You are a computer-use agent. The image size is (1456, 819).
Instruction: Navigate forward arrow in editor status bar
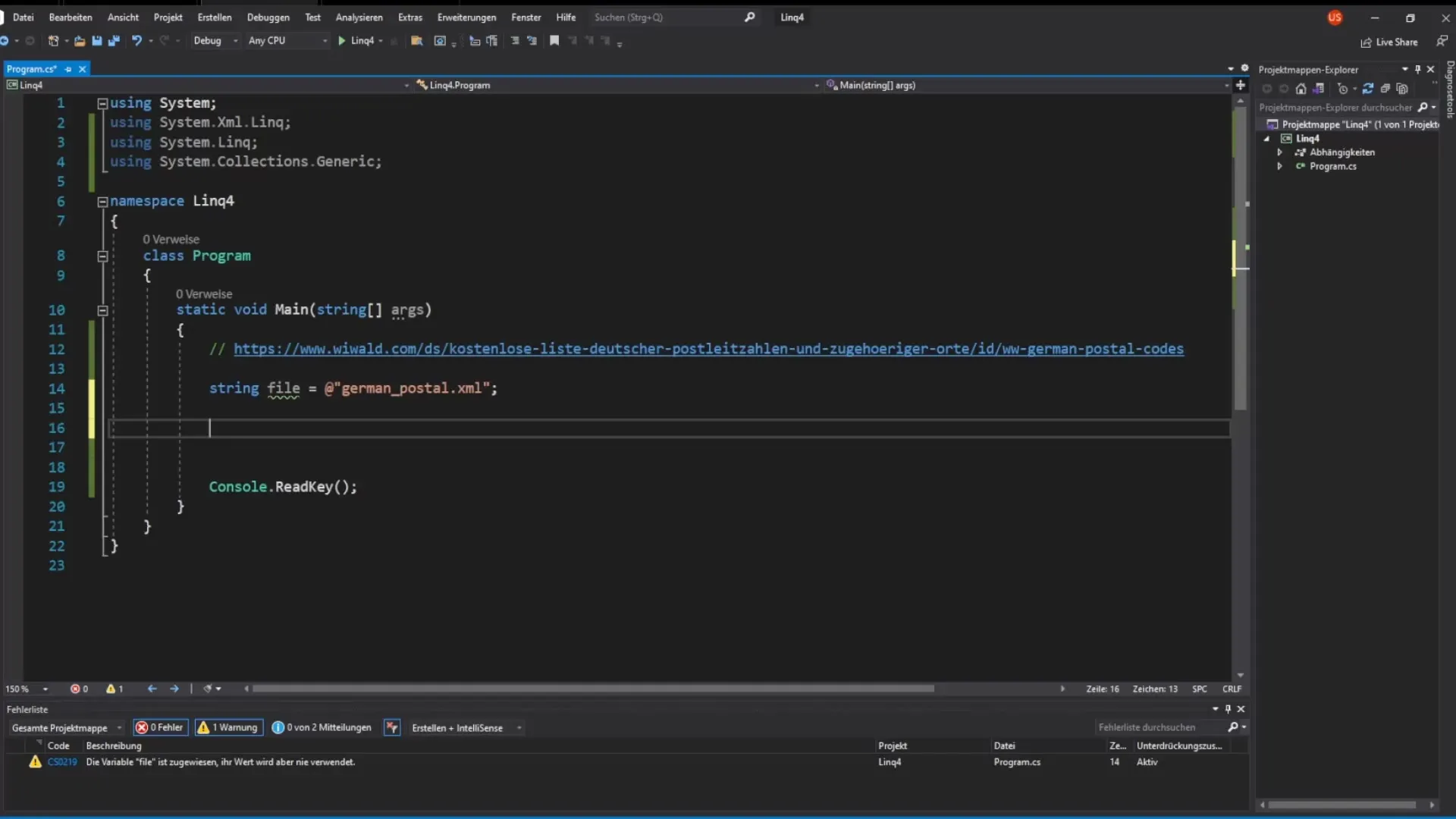tap(174, 689)
